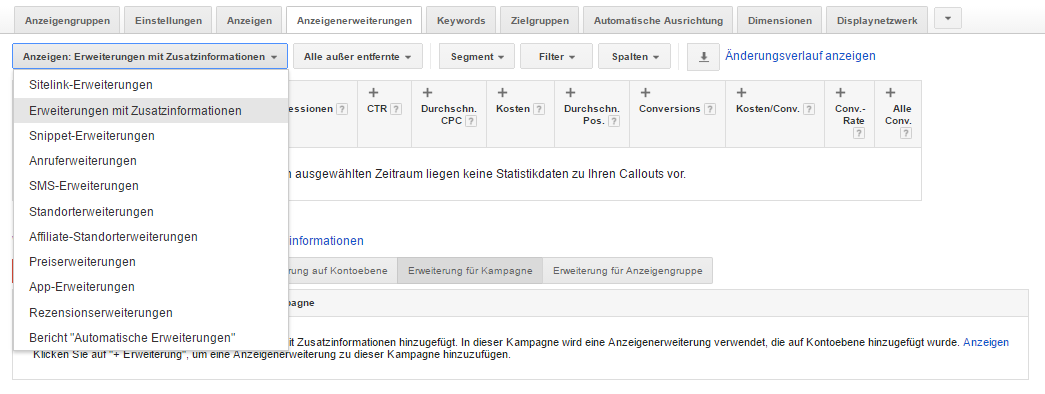The image size is (1045, 394).
Task: Click the plus icon above Kosten/Conv.
Action: pyautogui.click(x=741, y=93)
